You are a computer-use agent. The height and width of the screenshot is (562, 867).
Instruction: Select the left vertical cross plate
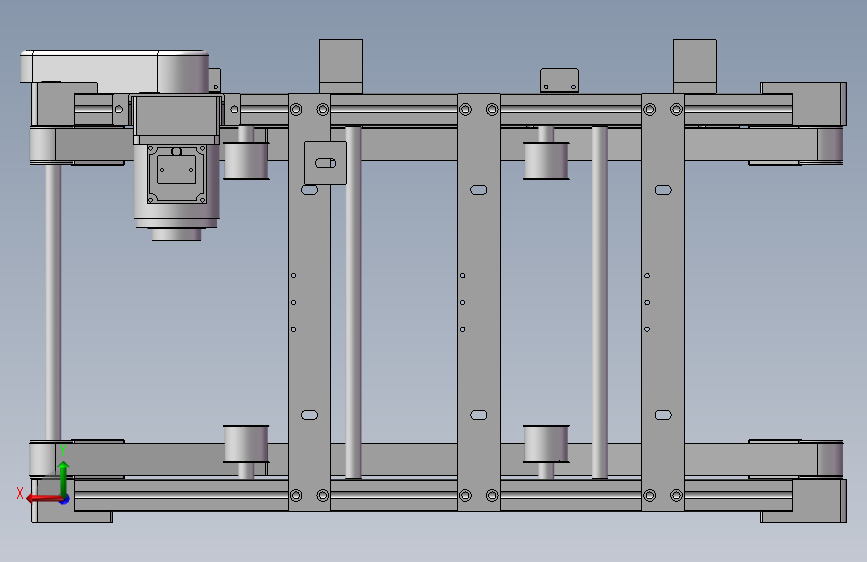click(x=310, y=302)
